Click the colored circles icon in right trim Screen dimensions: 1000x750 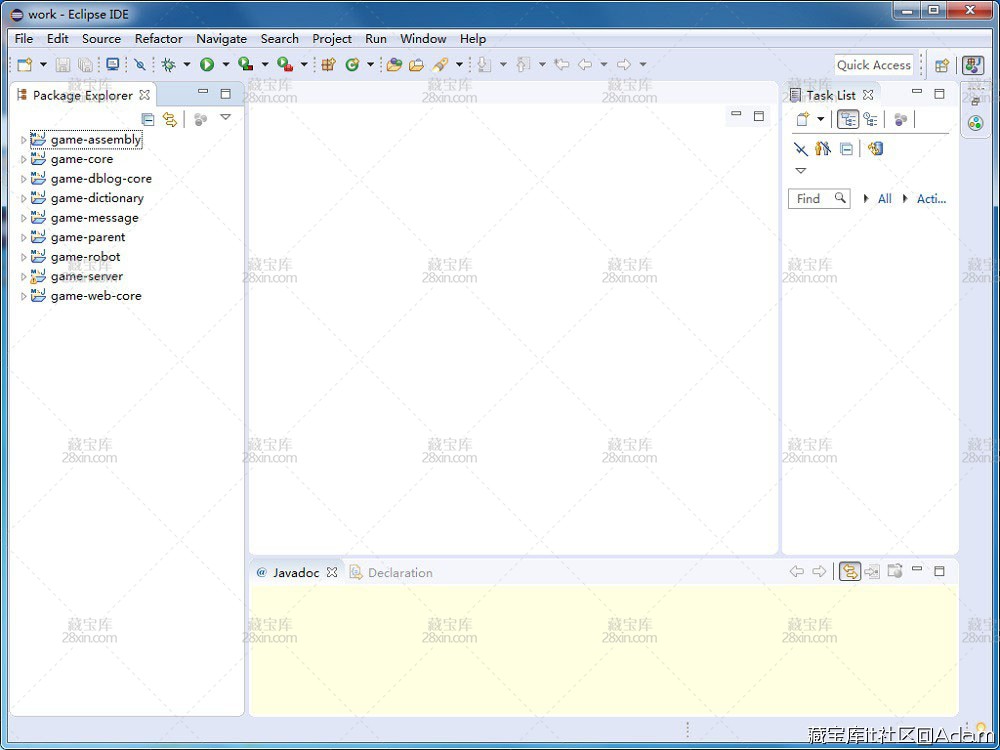pos(975,123)
